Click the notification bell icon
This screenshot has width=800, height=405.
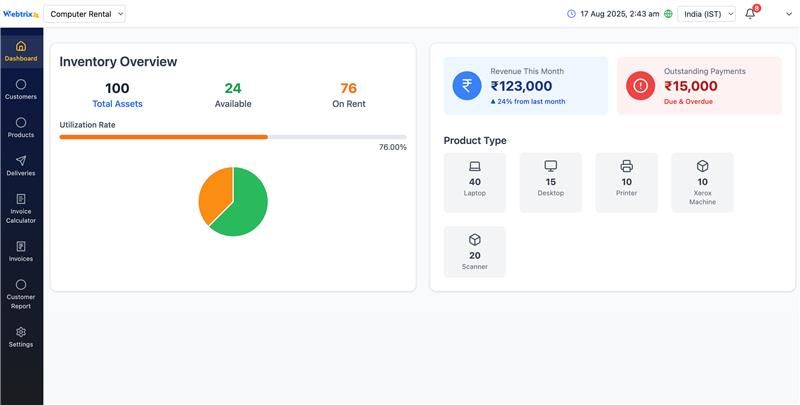[x=750, y=14]
